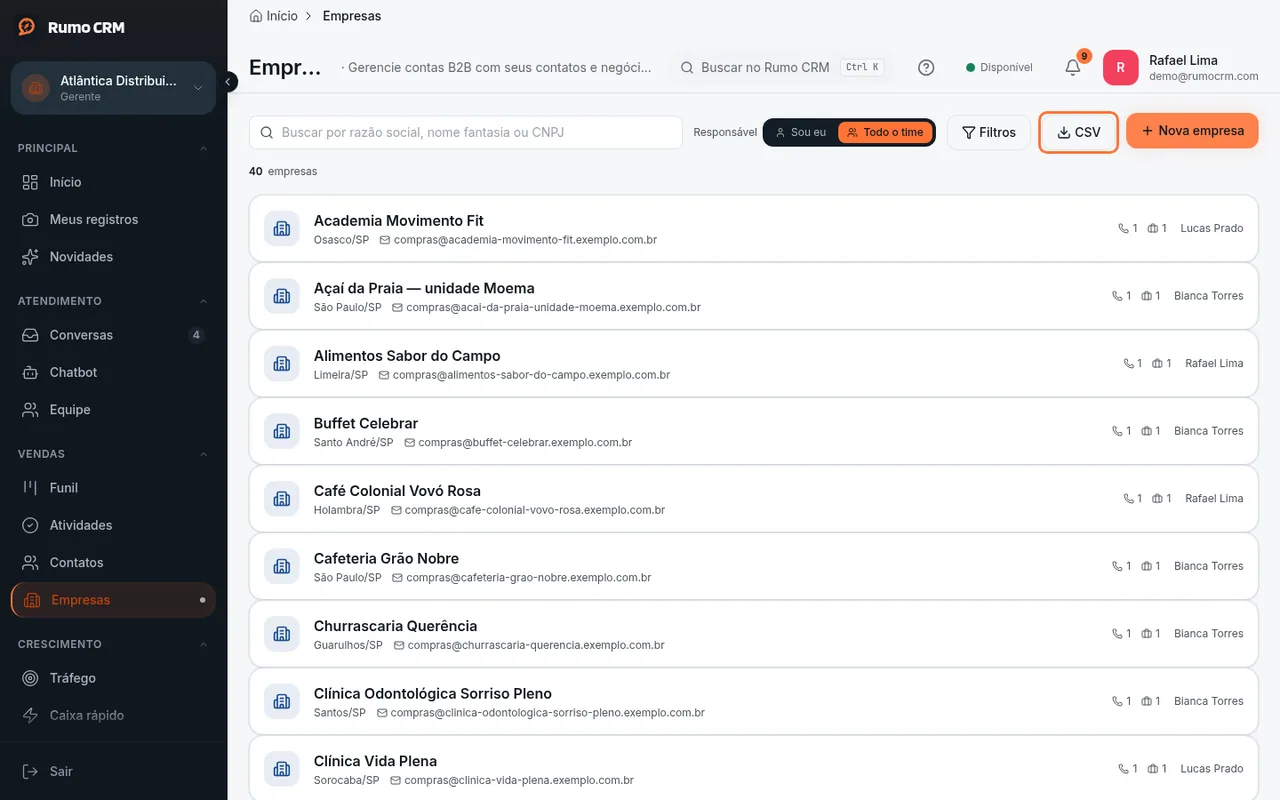Screen dimensions: 1280x800
Task: Switch responsável filter to Sou eu
Action: [801, 132]
